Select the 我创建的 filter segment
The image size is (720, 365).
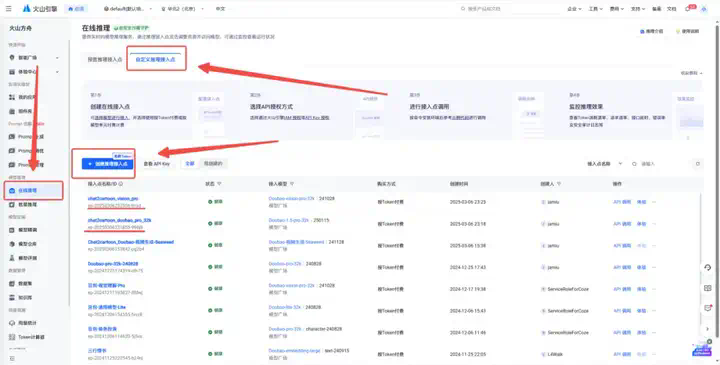pos(212,163)
